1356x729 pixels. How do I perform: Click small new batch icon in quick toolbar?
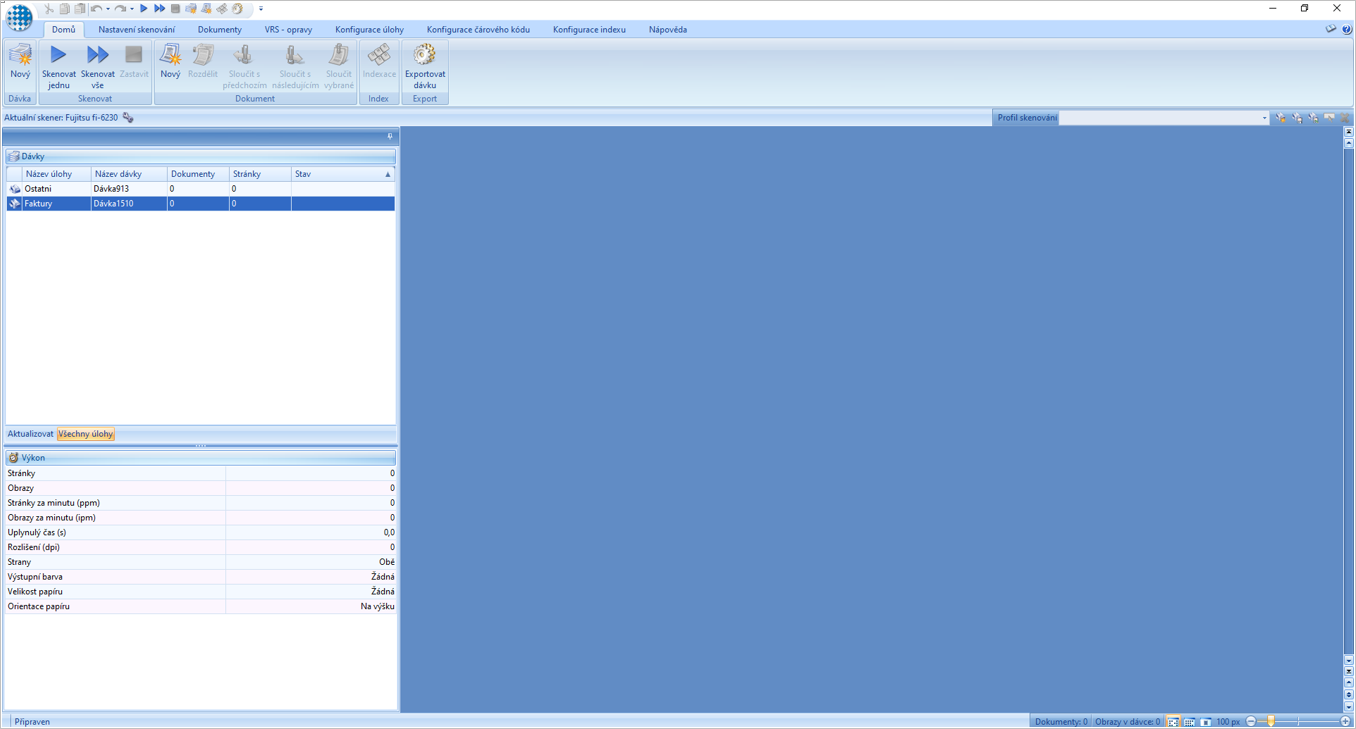[190, 9]
